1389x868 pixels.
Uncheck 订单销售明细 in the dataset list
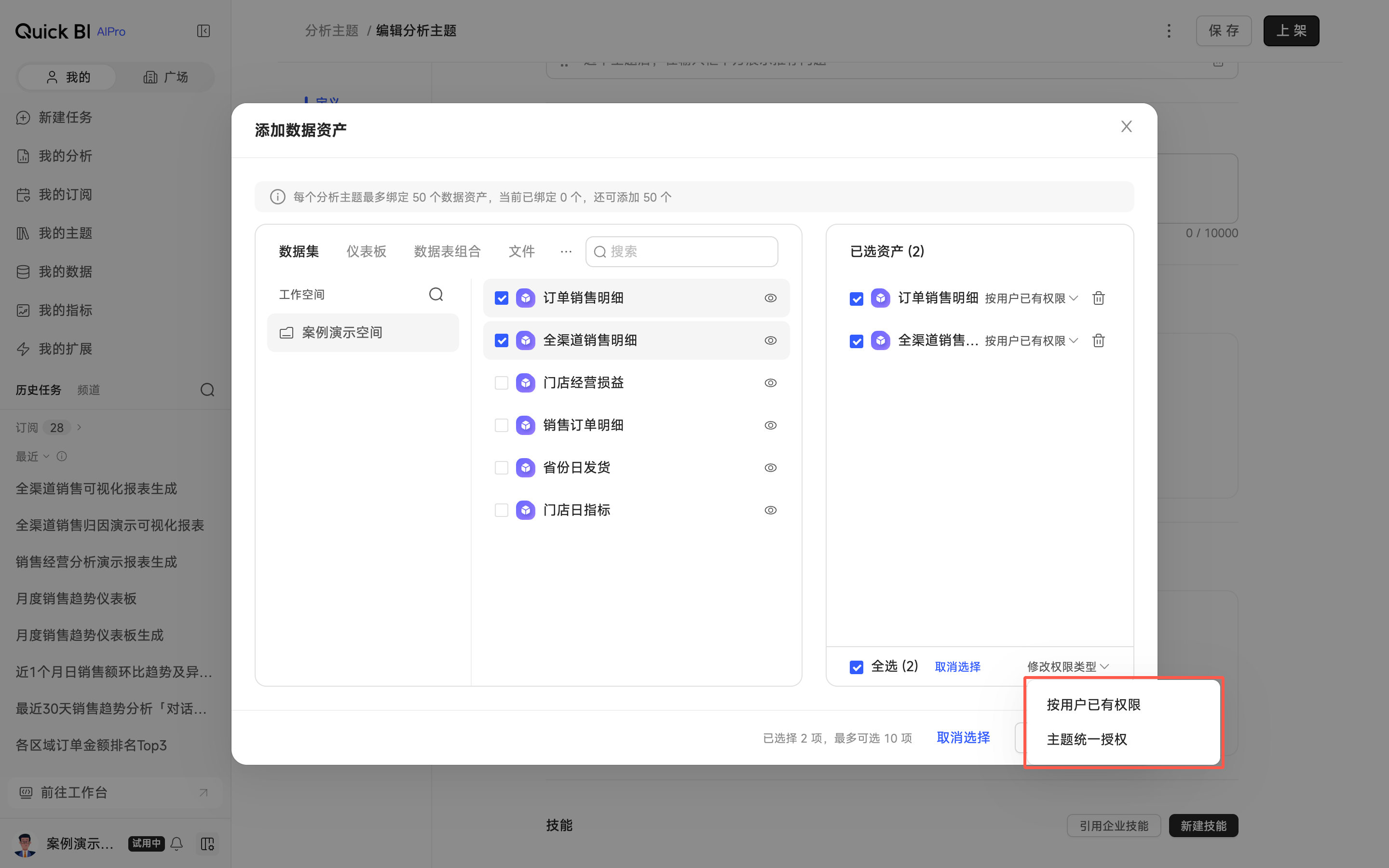point(501,298)
